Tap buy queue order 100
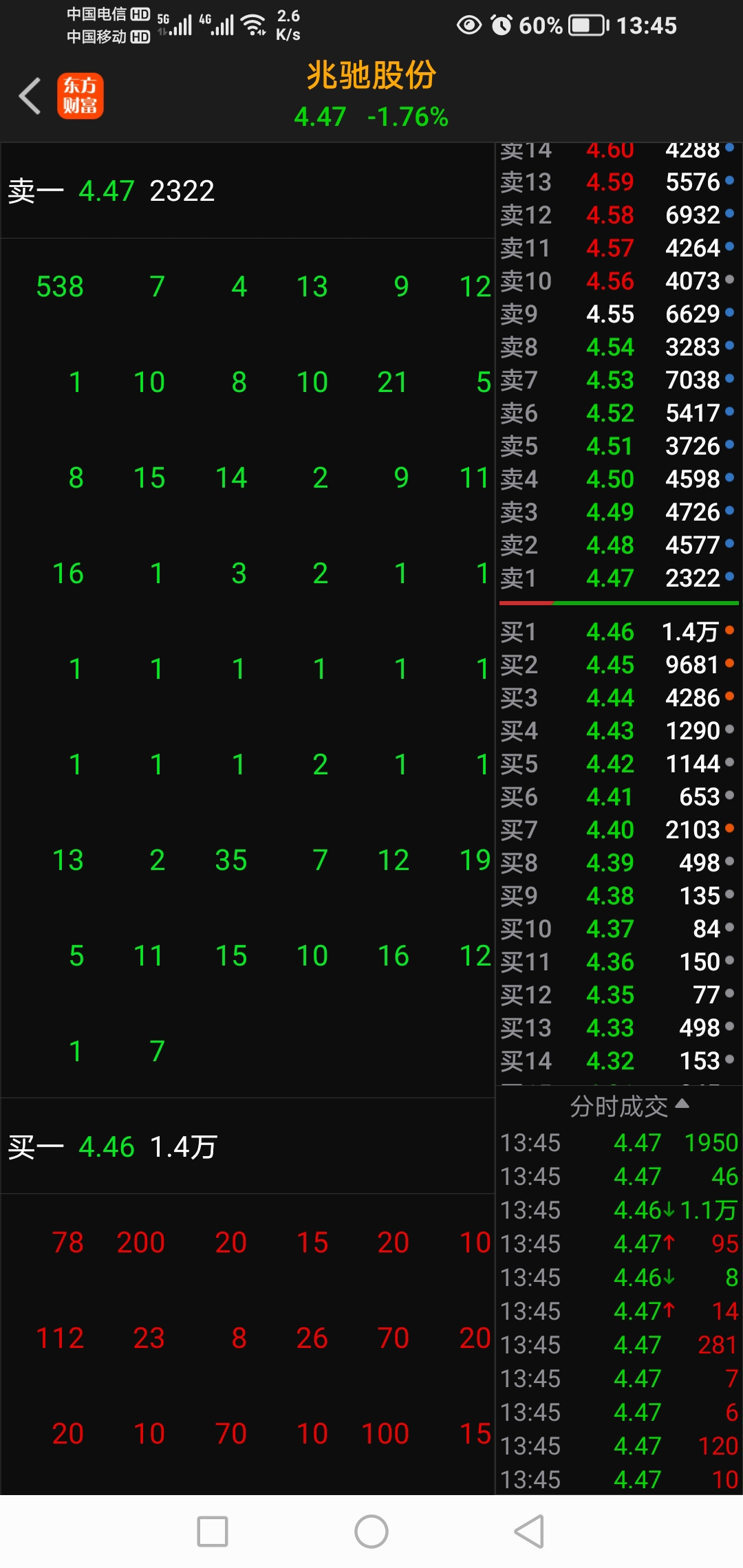 pyautogui.click(x=385, y=1433)
